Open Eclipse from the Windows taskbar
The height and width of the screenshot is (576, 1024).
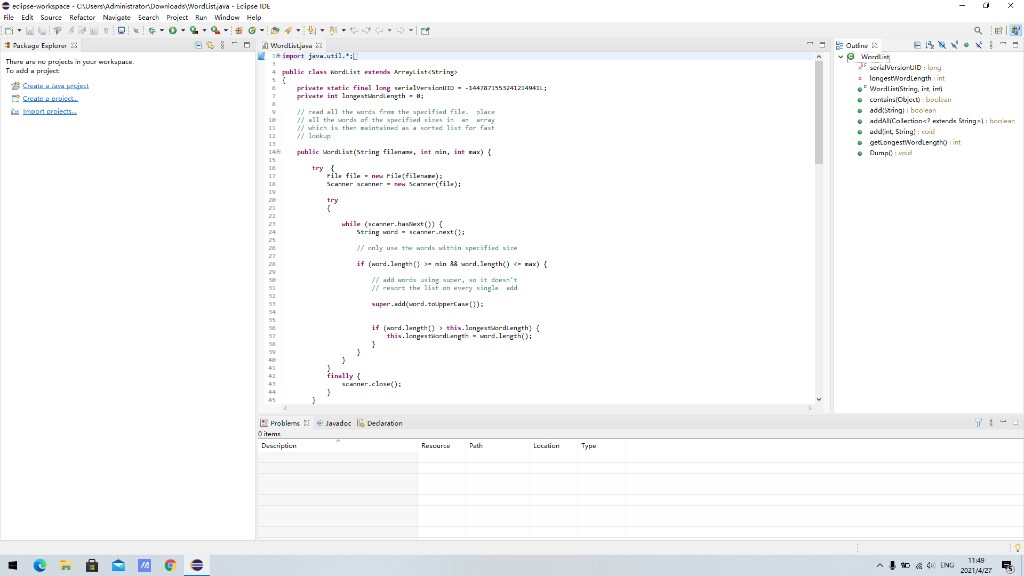(197, 565)
